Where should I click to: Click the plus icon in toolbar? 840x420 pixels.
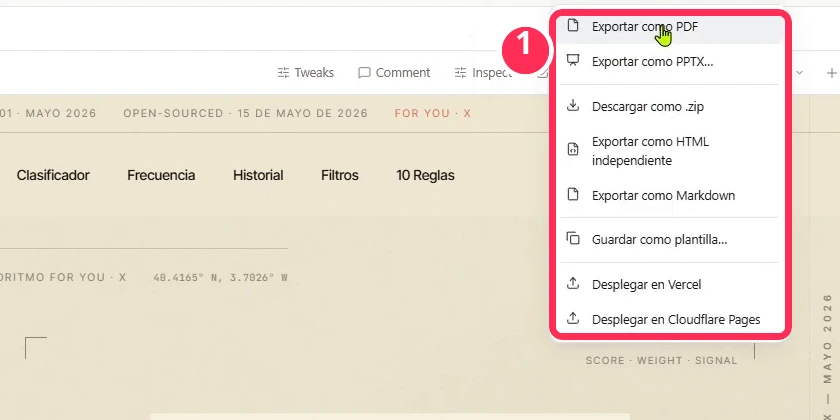pyautogui.click(x=832, y=73)
